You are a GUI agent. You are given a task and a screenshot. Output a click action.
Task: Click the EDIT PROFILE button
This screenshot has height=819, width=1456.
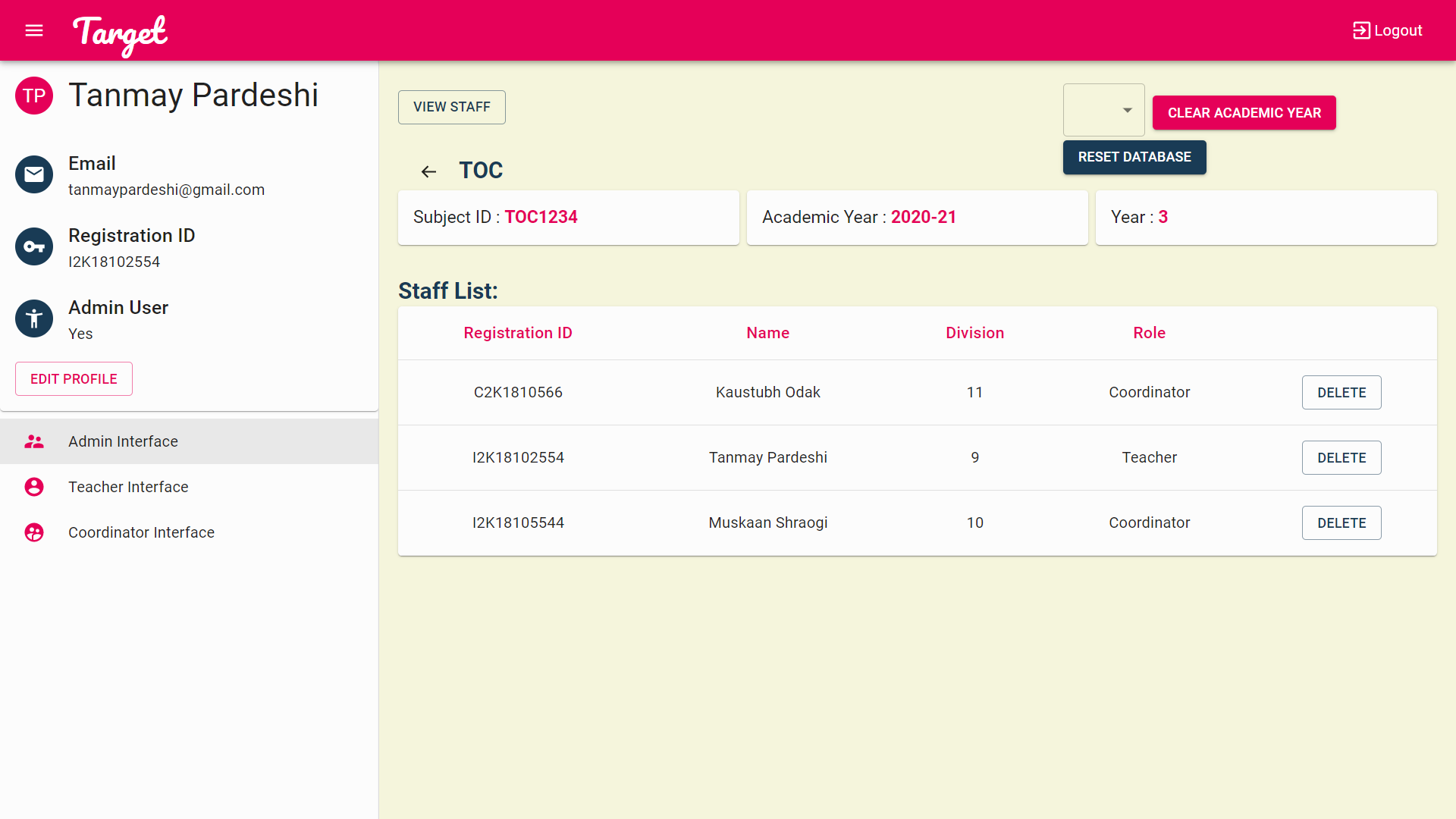click(x=74, y=378)
